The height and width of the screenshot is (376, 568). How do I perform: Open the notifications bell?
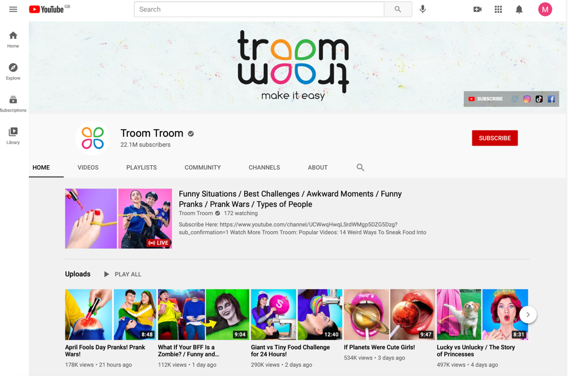pos(519,9)
